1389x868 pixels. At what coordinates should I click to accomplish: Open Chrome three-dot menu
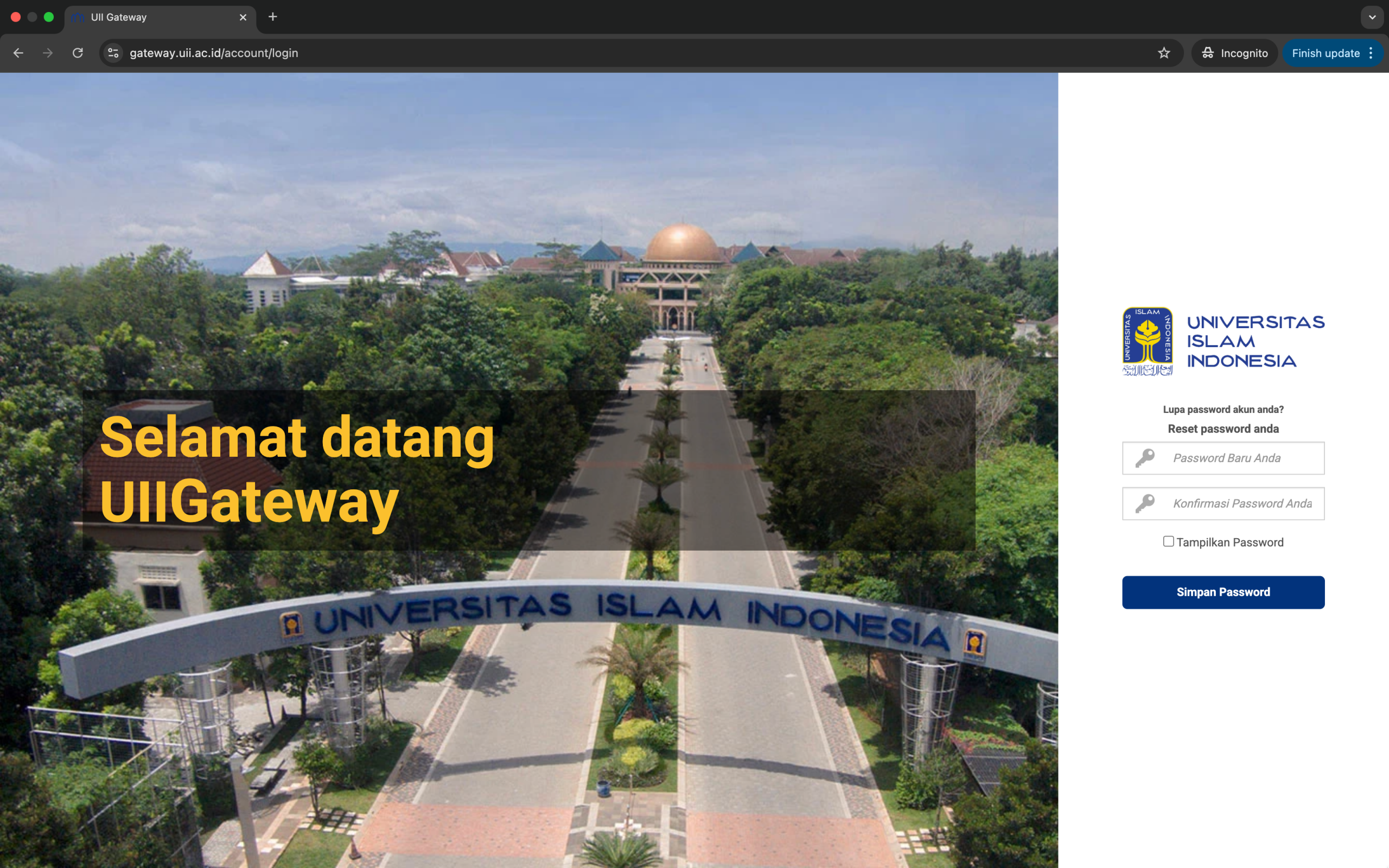pos(1371,53)
